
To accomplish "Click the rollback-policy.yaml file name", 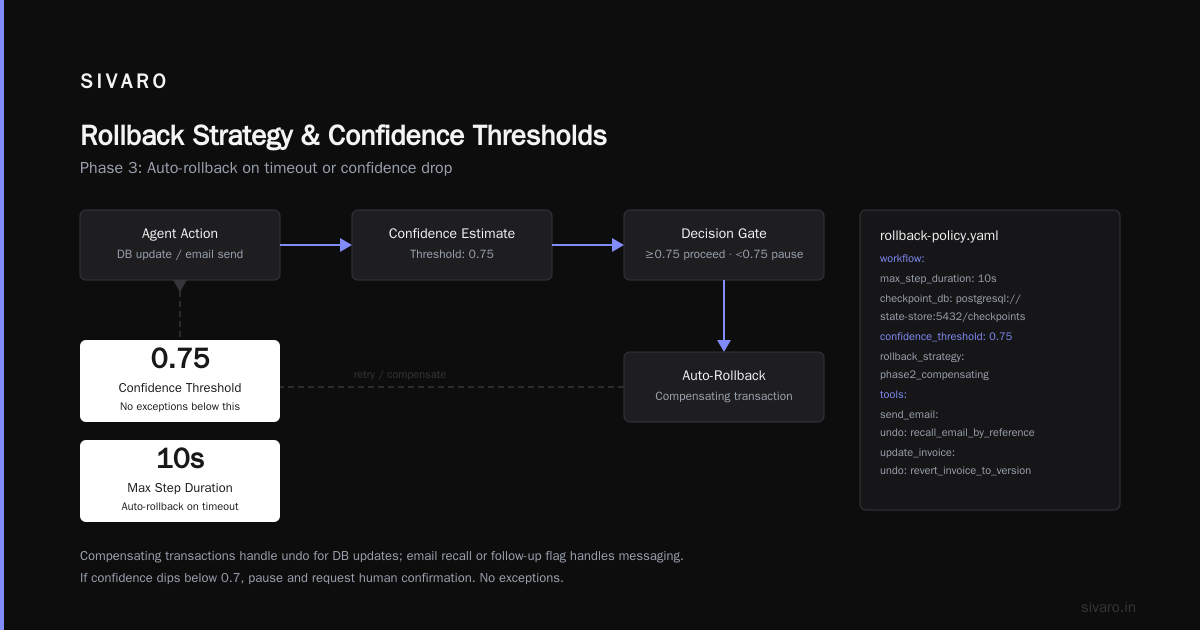I will click(939, 236).
